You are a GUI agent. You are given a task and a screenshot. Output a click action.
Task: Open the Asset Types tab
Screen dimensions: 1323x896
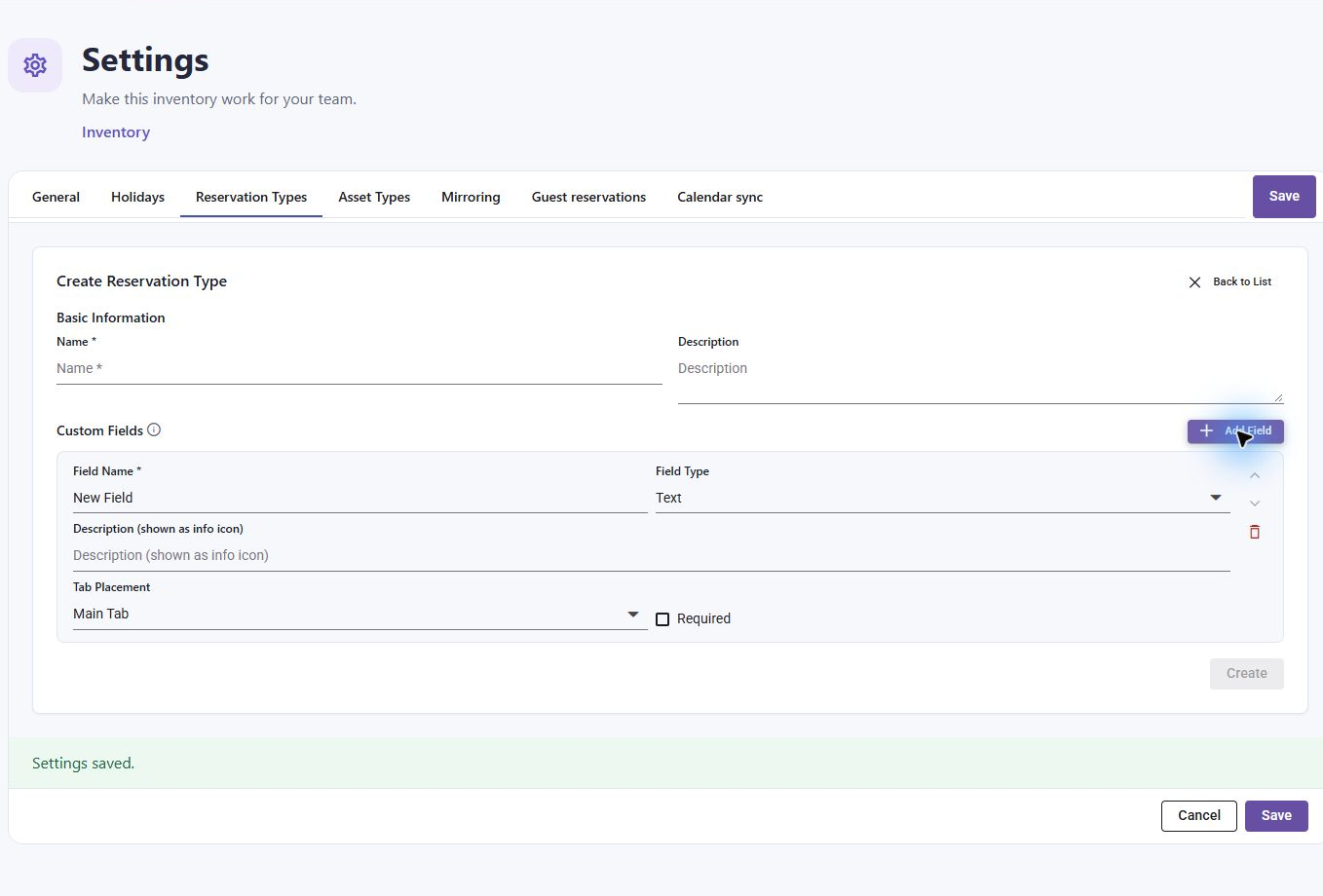tap(374, 197)
